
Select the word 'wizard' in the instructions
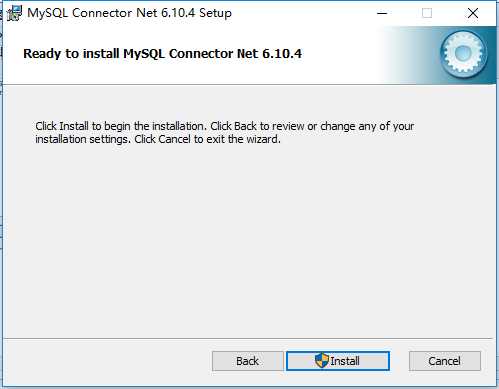pyautogui.click(x=262, y=139)
